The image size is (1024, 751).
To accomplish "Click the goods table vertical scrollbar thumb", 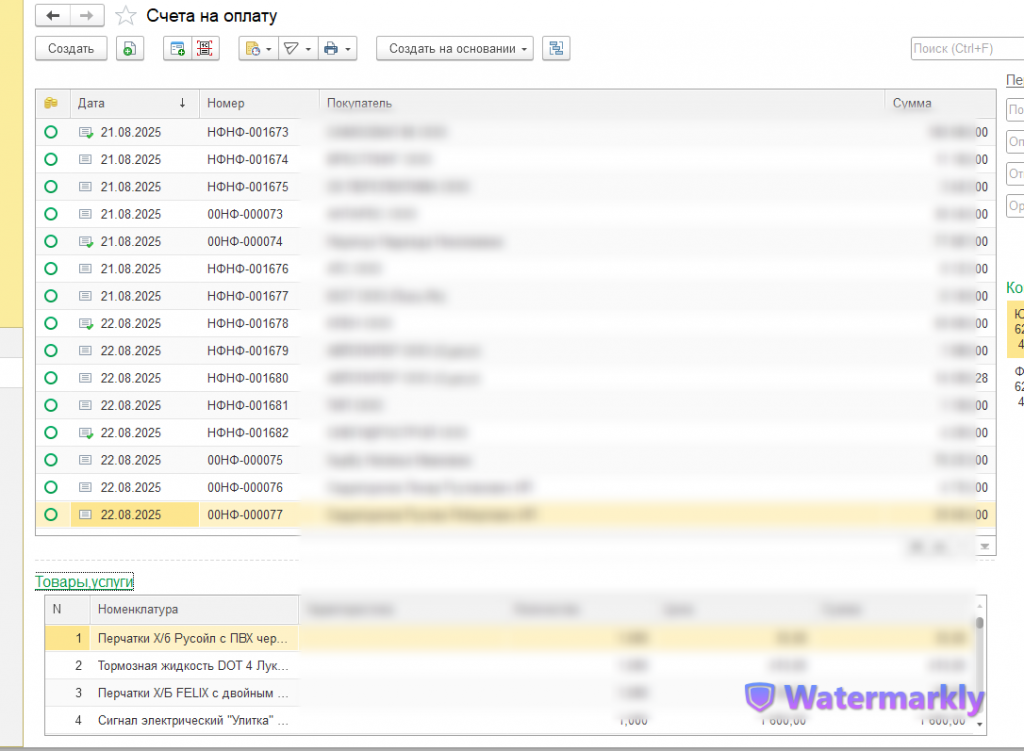I will point(980,622).
